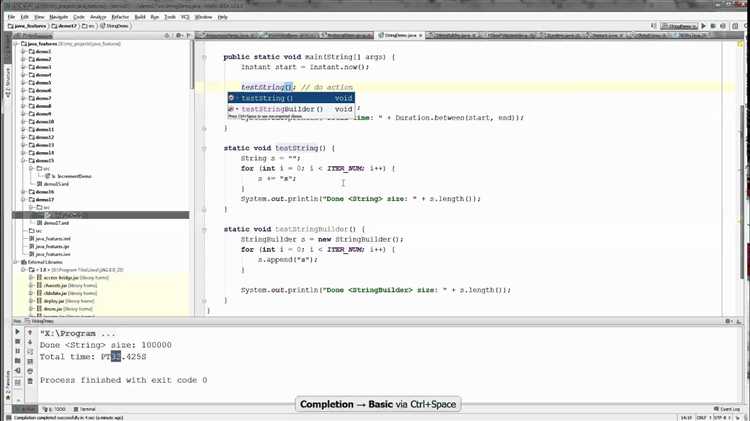Select the deploy.jar library entry
Image resolution: width=750 pixels, height=421 pixels.
click(x=65, y=301)
